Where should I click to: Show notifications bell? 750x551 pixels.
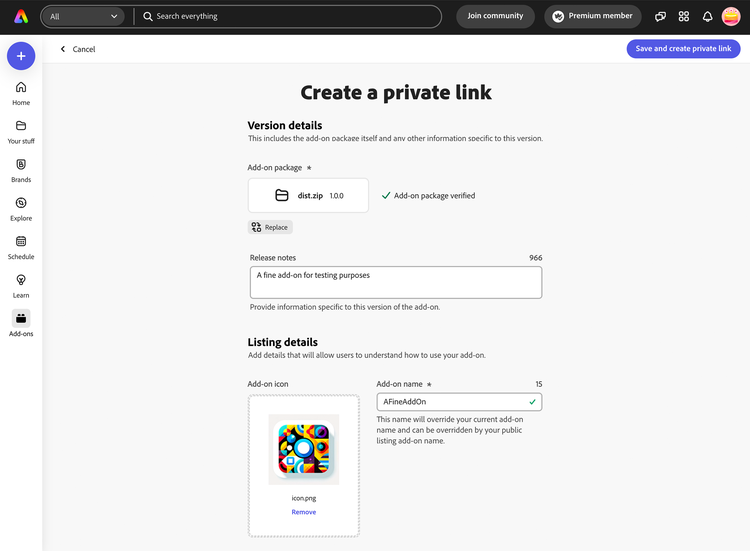(x=707, y=16)
